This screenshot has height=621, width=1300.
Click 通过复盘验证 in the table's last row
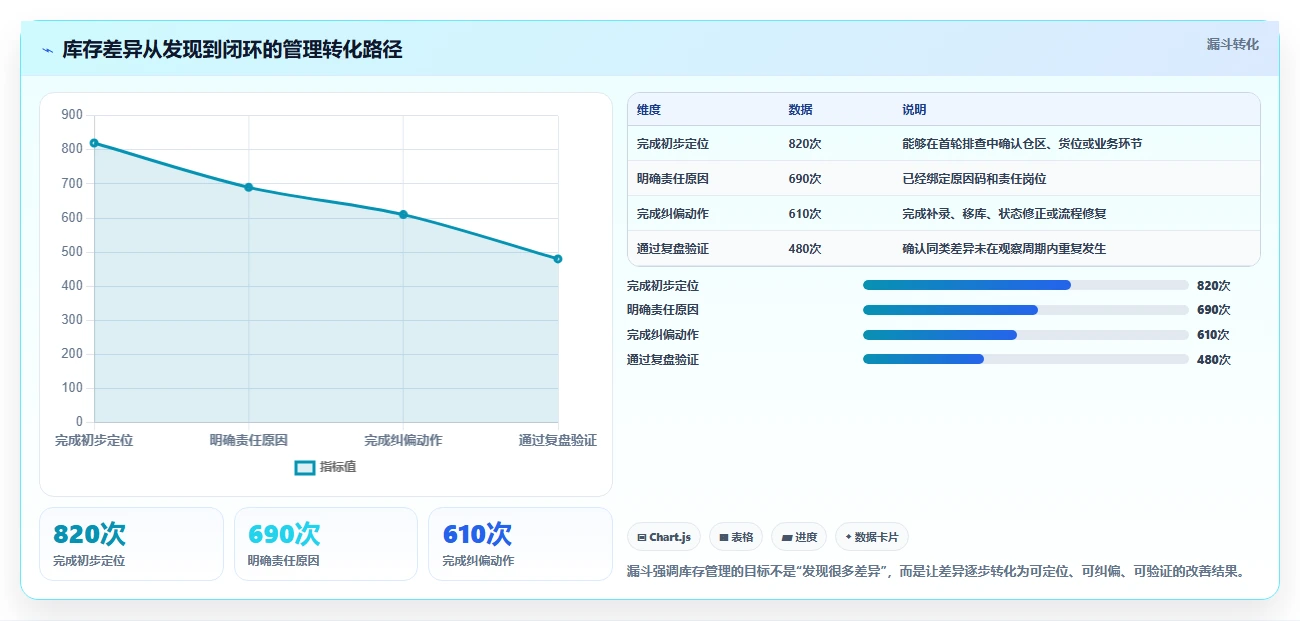coord(673,249)
